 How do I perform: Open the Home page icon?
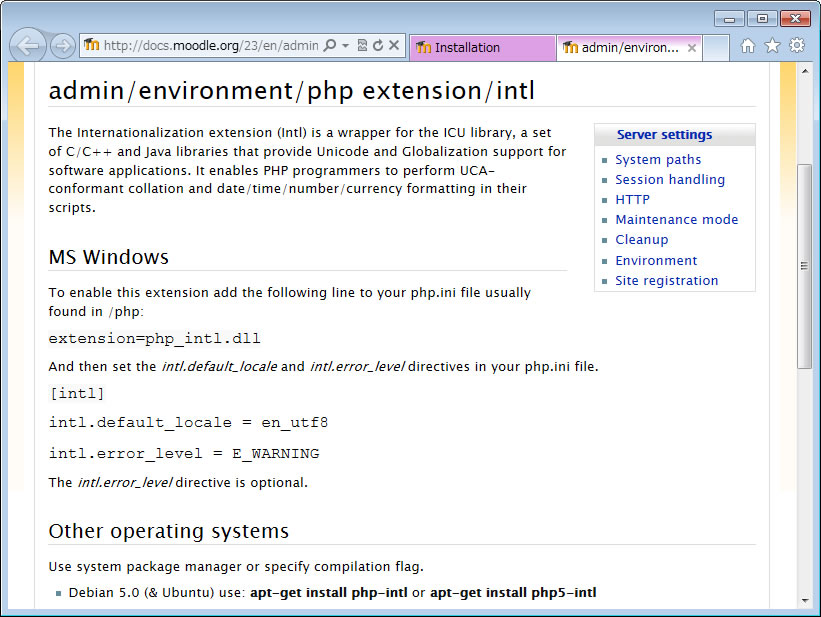pyautogui.click(x=748, y=46)
